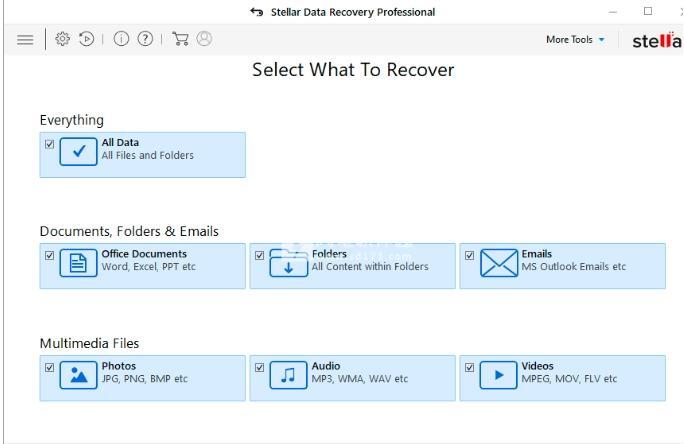Maximize the window
Image resolution: width=684 pixels, height=444 pixels.
648,11
